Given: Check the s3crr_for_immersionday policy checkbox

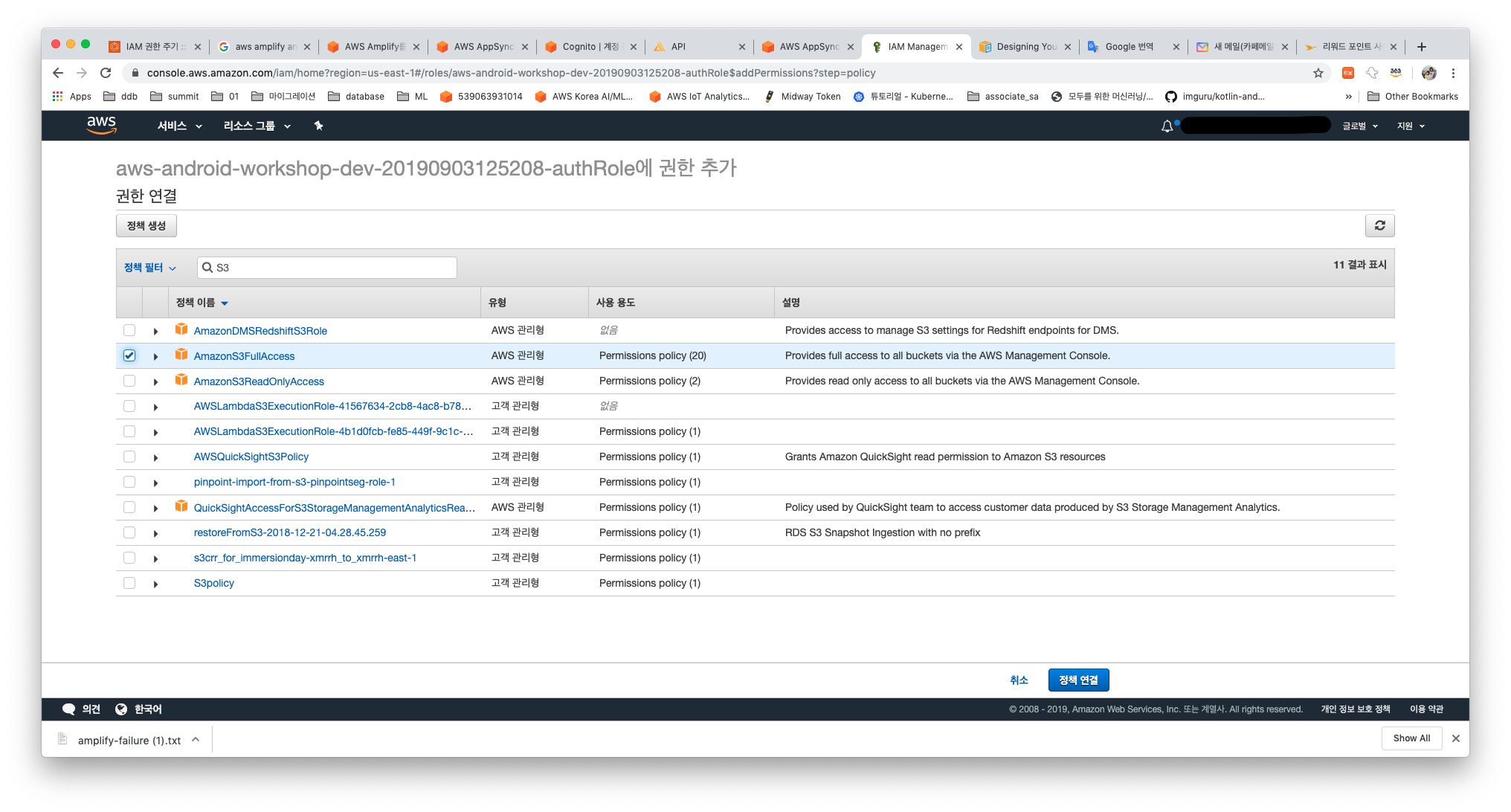Looking at the screenshot, I should (x=129, y=558).
